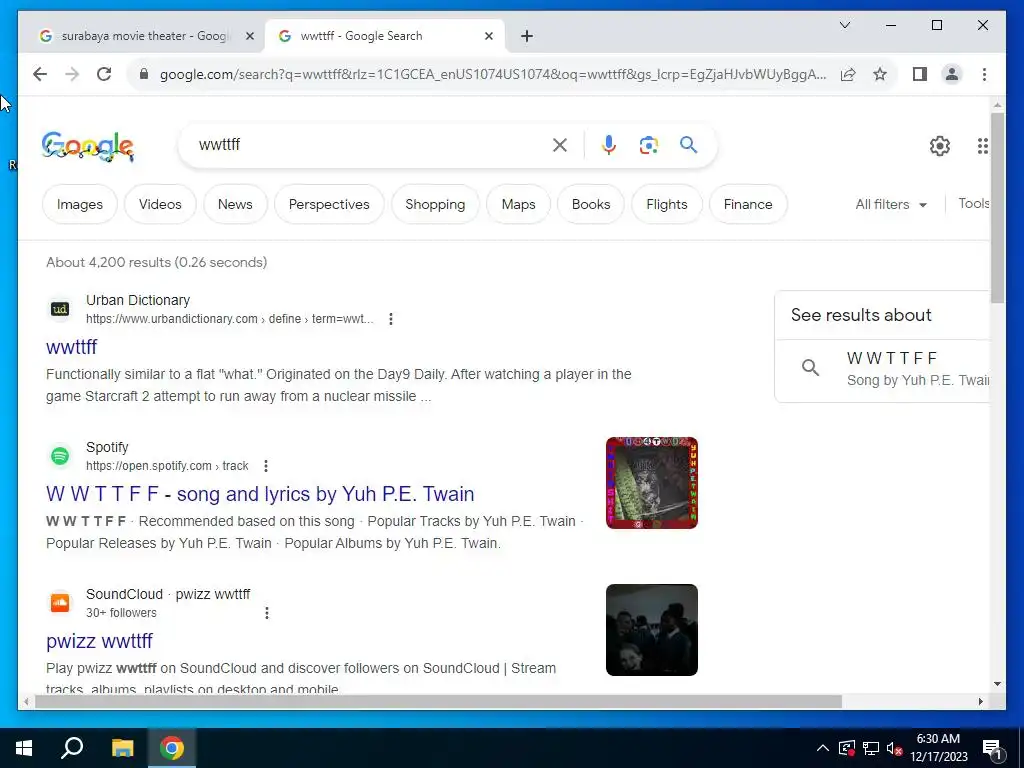The height and width of the screenshot is (768, 1024).
Task: Share this page icon in address bar
Action: [x=848, y=74]
